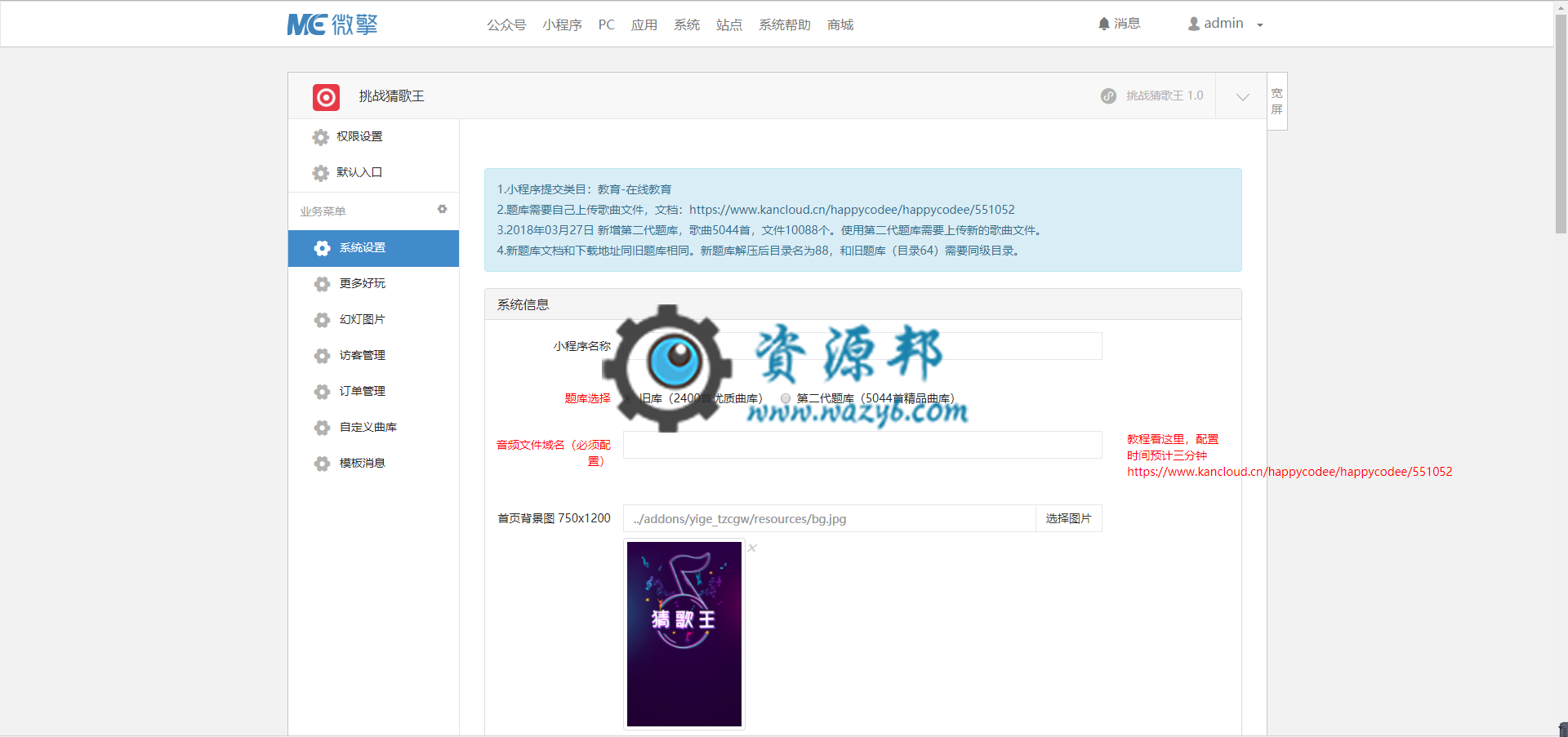Click the 猜歌王 background thumbnail
The width and height of the screenshot is (1568, 737).
tap(684, 634)
